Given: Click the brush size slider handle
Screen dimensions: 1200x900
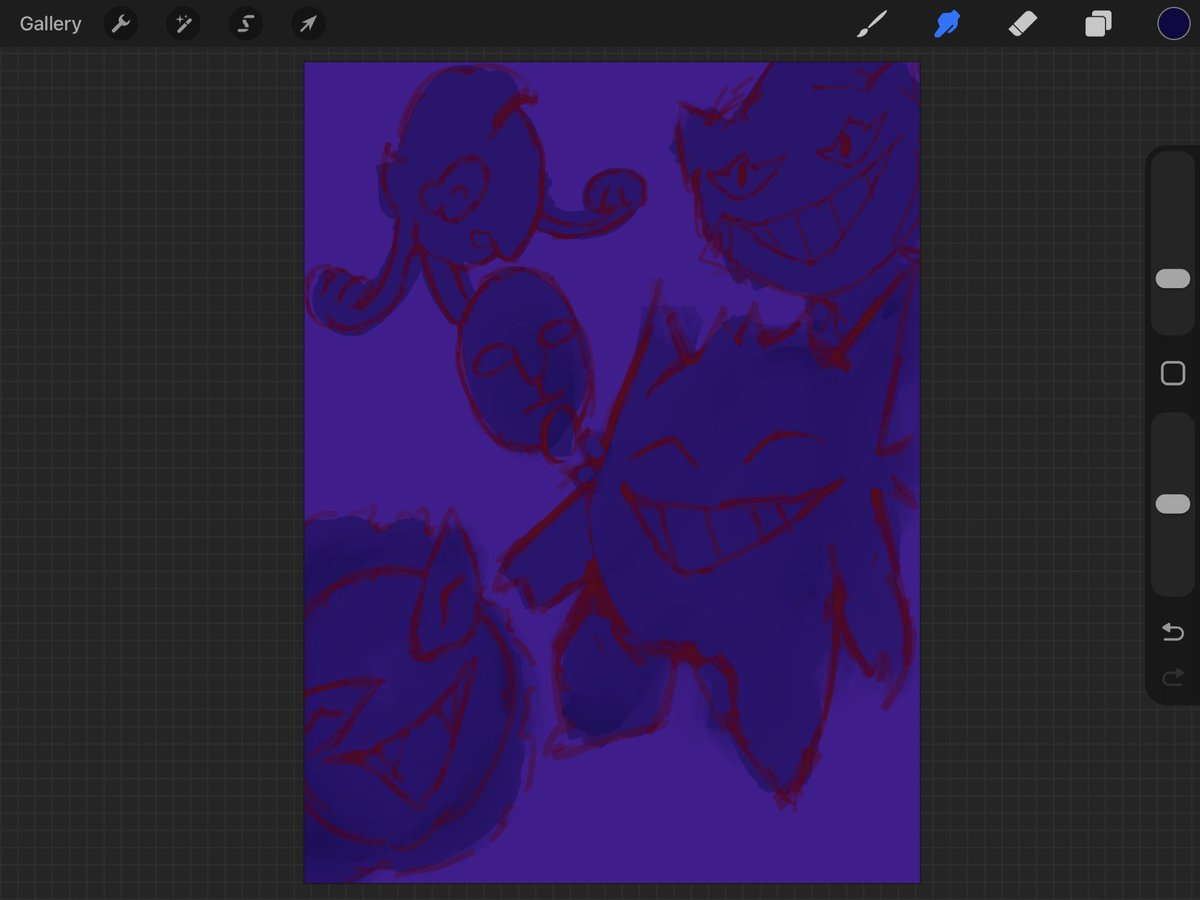Looking at the screenshot, I should [1173, 279].
